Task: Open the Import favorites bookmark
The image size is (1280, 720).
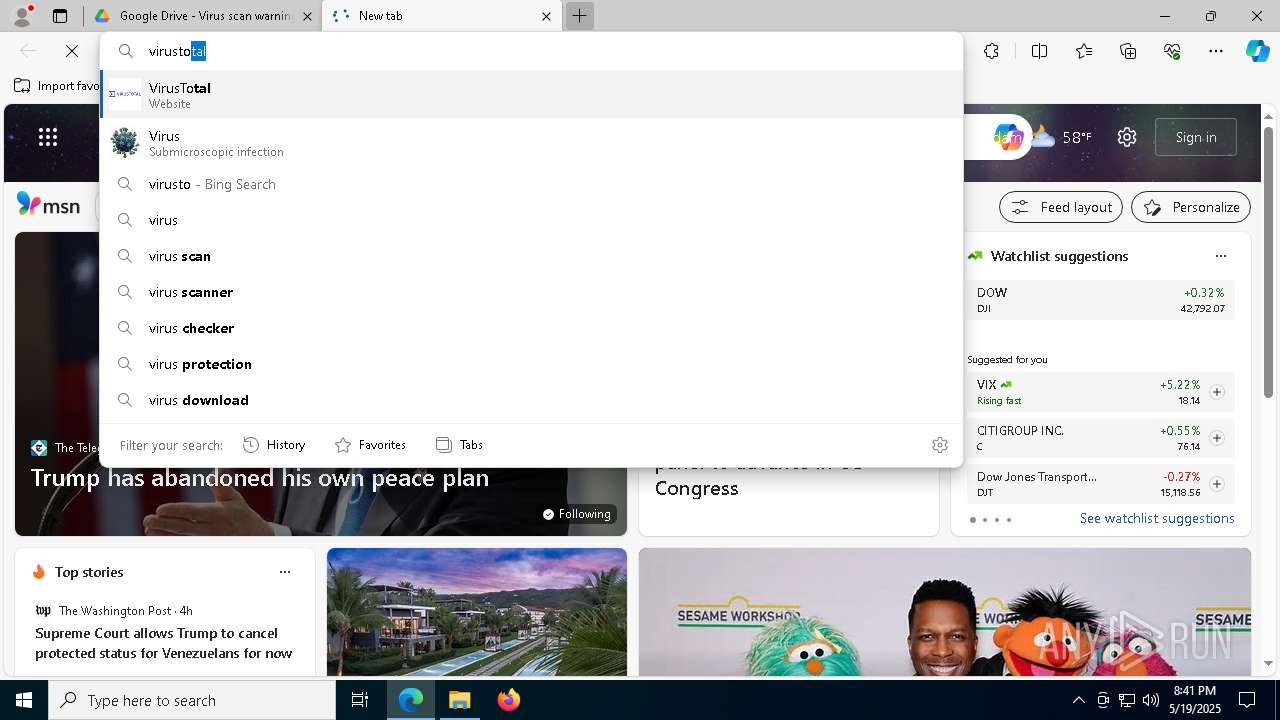Action: pos(57,86)
